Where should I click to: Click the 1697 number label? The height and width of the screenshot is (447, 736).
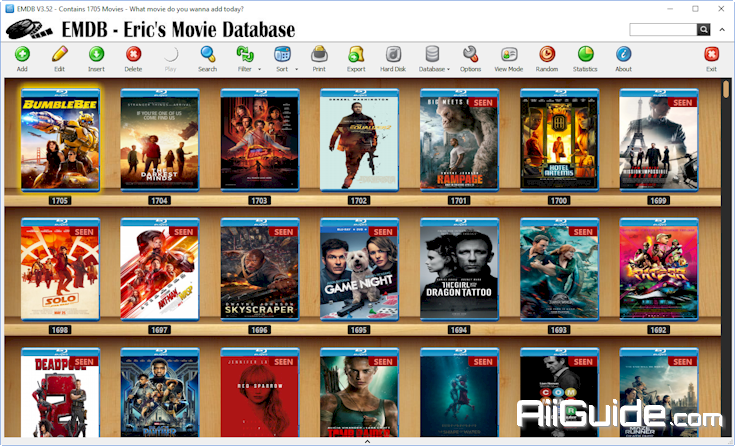click(x=159, y=330)
